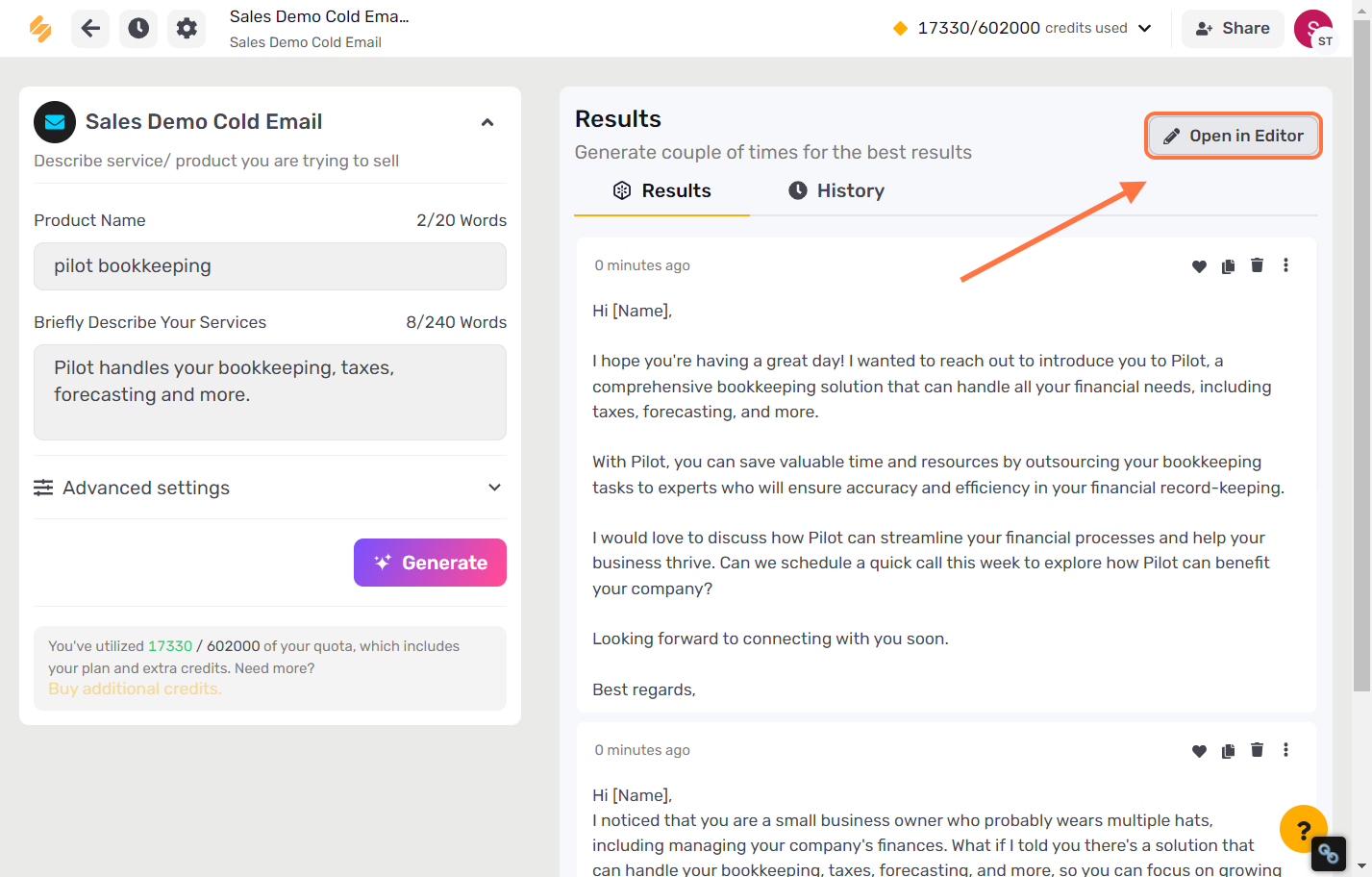Click Open in Editor button
Screen dimensions: 1372x877
coord(1234,136)
